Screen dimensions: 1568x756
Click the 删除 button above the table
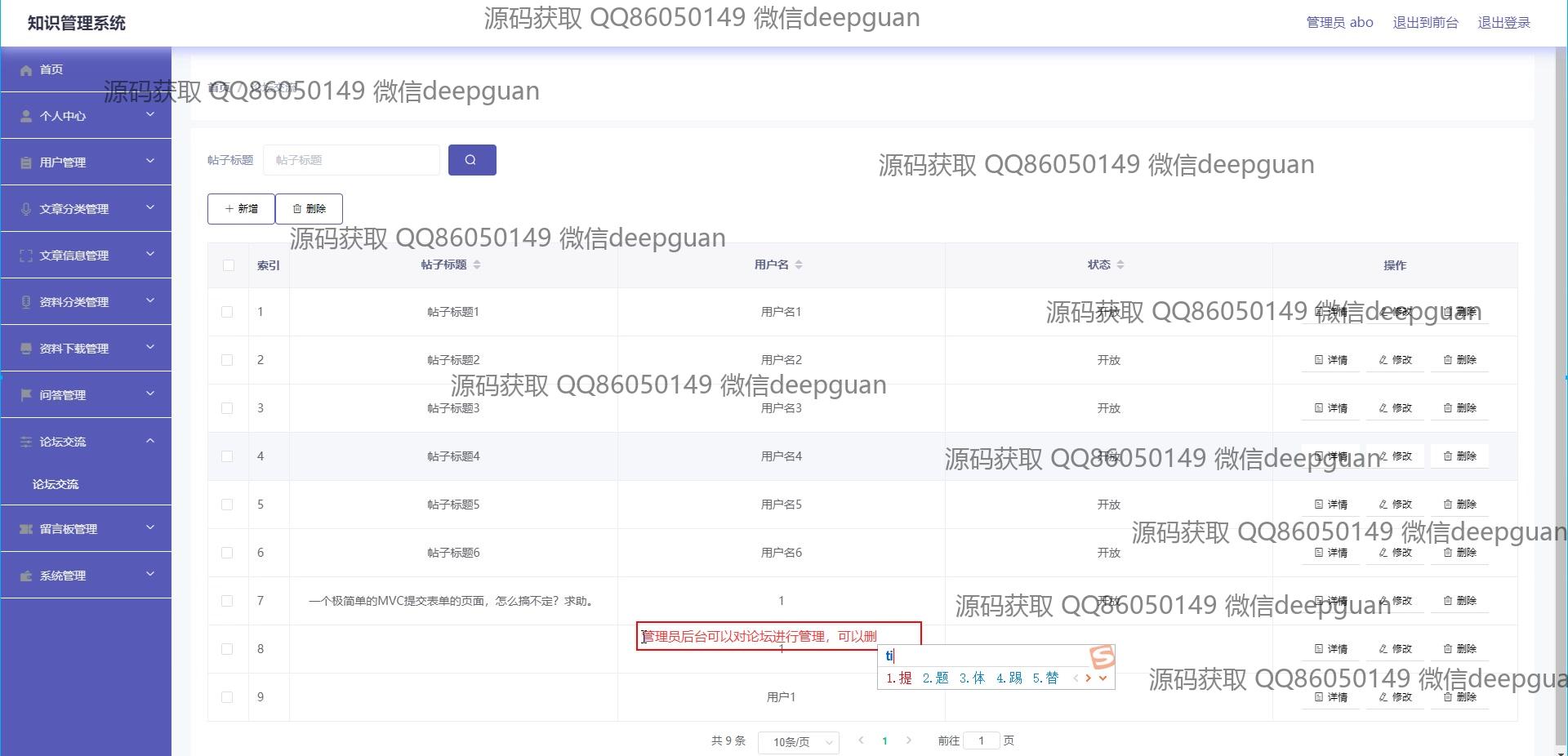[309, 209]
